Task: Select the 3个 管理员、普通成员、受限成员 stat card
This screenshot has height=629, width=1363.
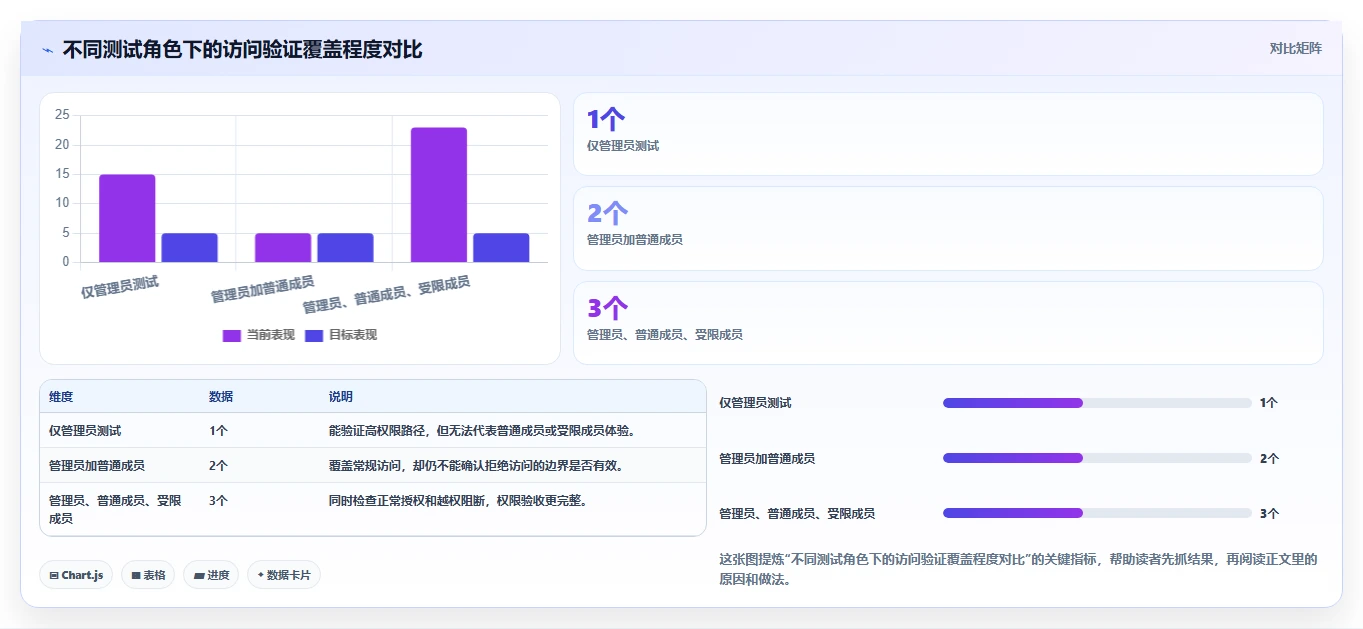Action: pos(948,323)
